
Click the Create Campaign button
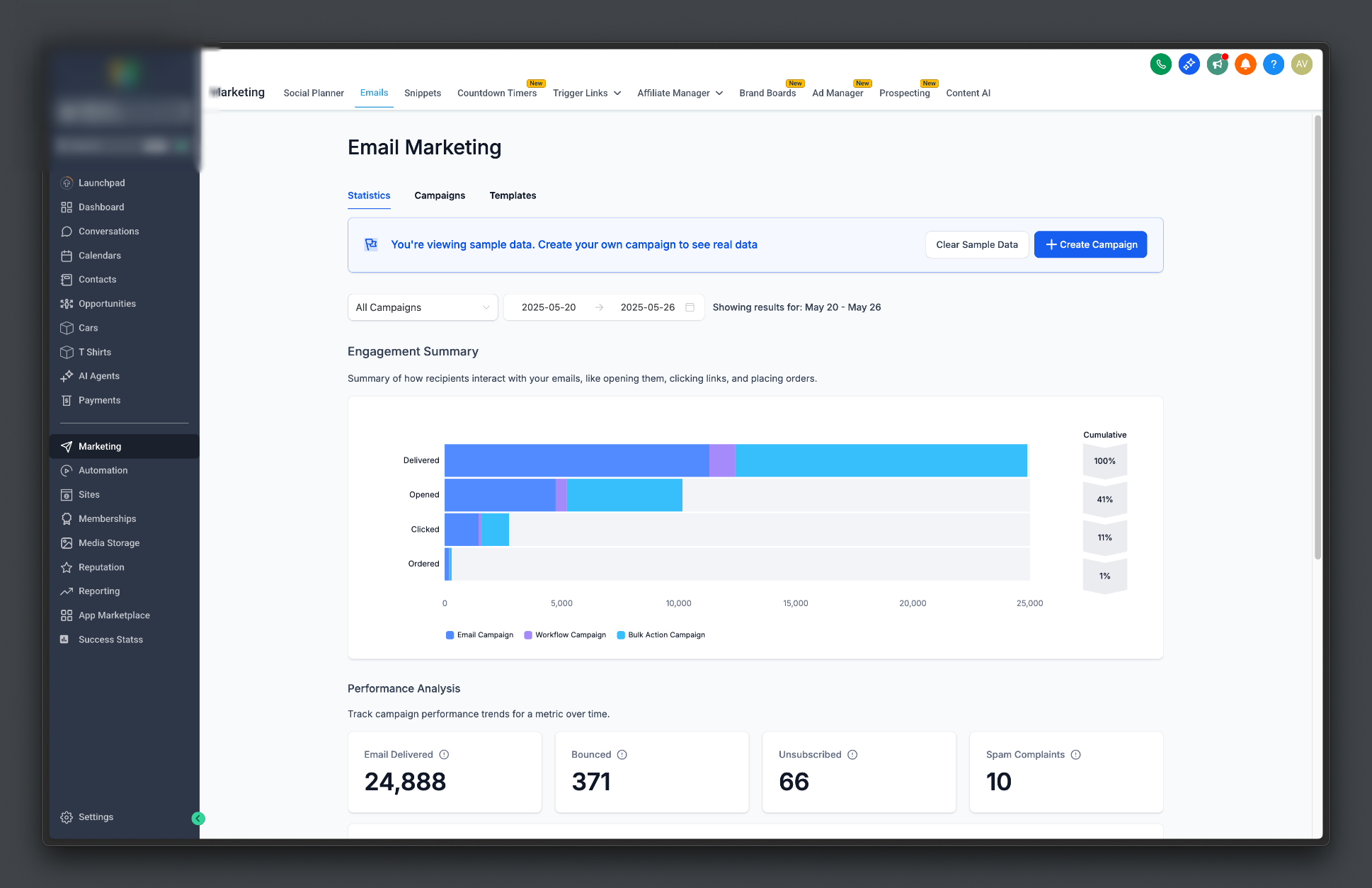click(1090, 245)
